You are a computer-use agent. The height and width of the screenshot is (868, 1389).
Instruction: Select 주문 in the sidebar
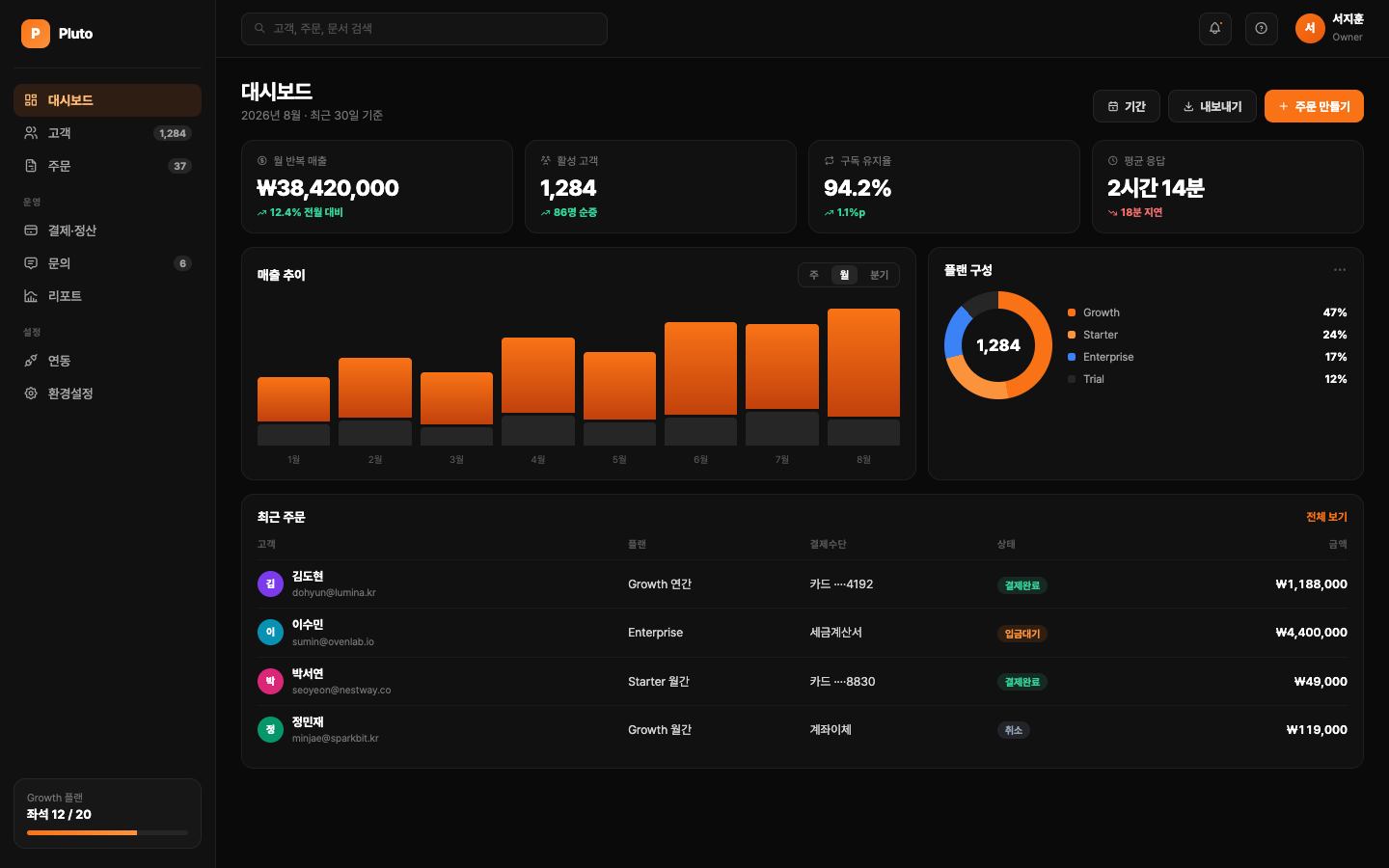click(107, 166)
